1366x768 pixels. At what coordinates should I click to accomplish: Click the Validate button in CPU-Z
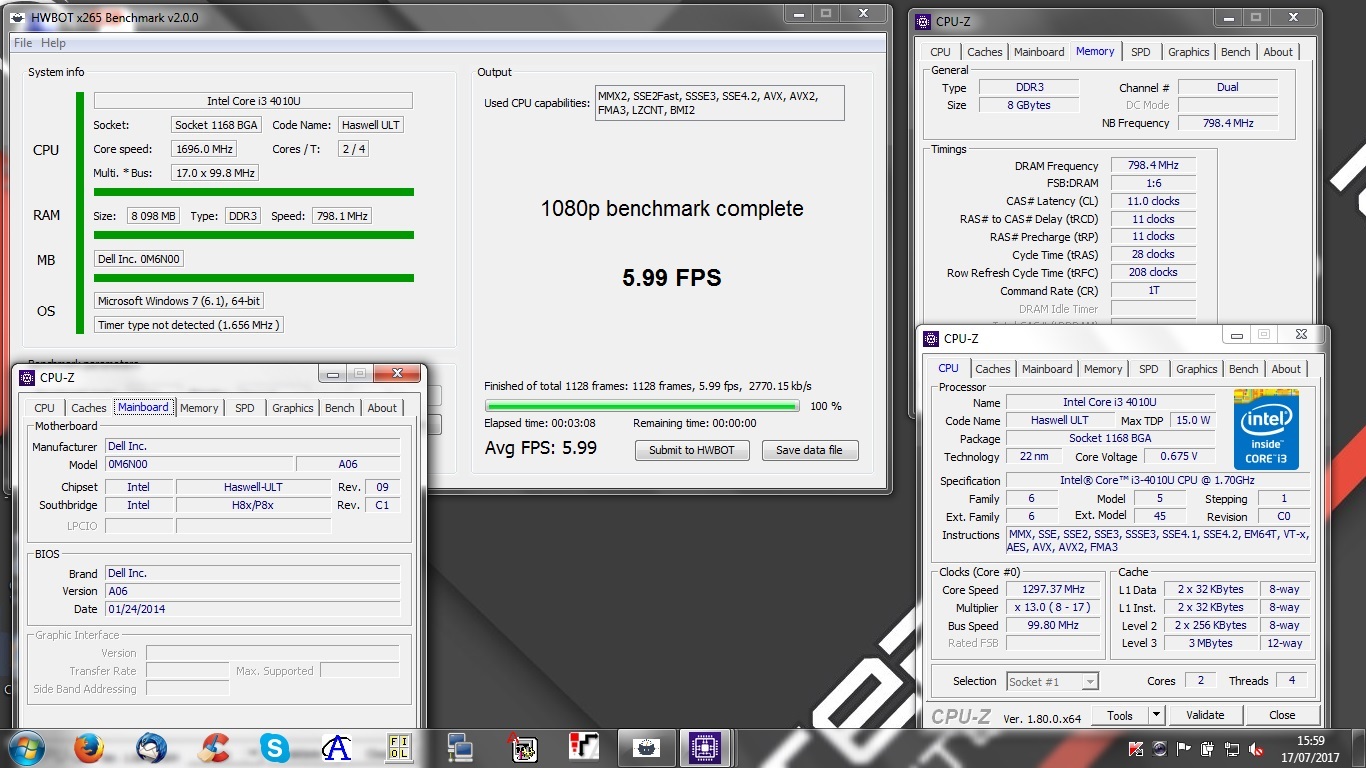click(x=1205, y=715)
